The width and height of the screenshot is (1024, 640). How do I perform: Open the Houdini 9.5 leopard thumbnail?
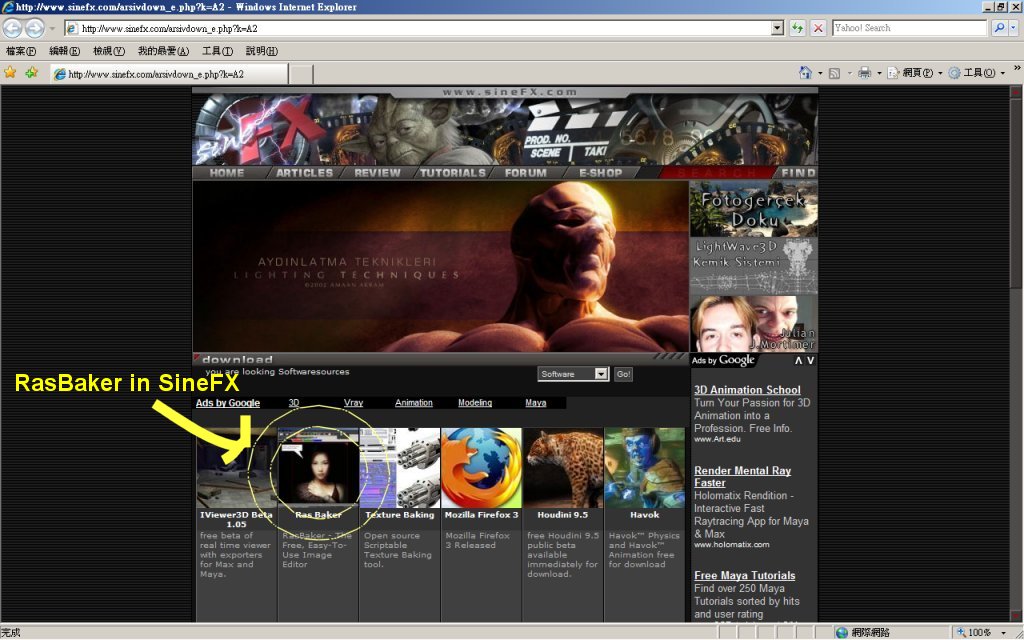pyautogui.click(x=563, y=468)
